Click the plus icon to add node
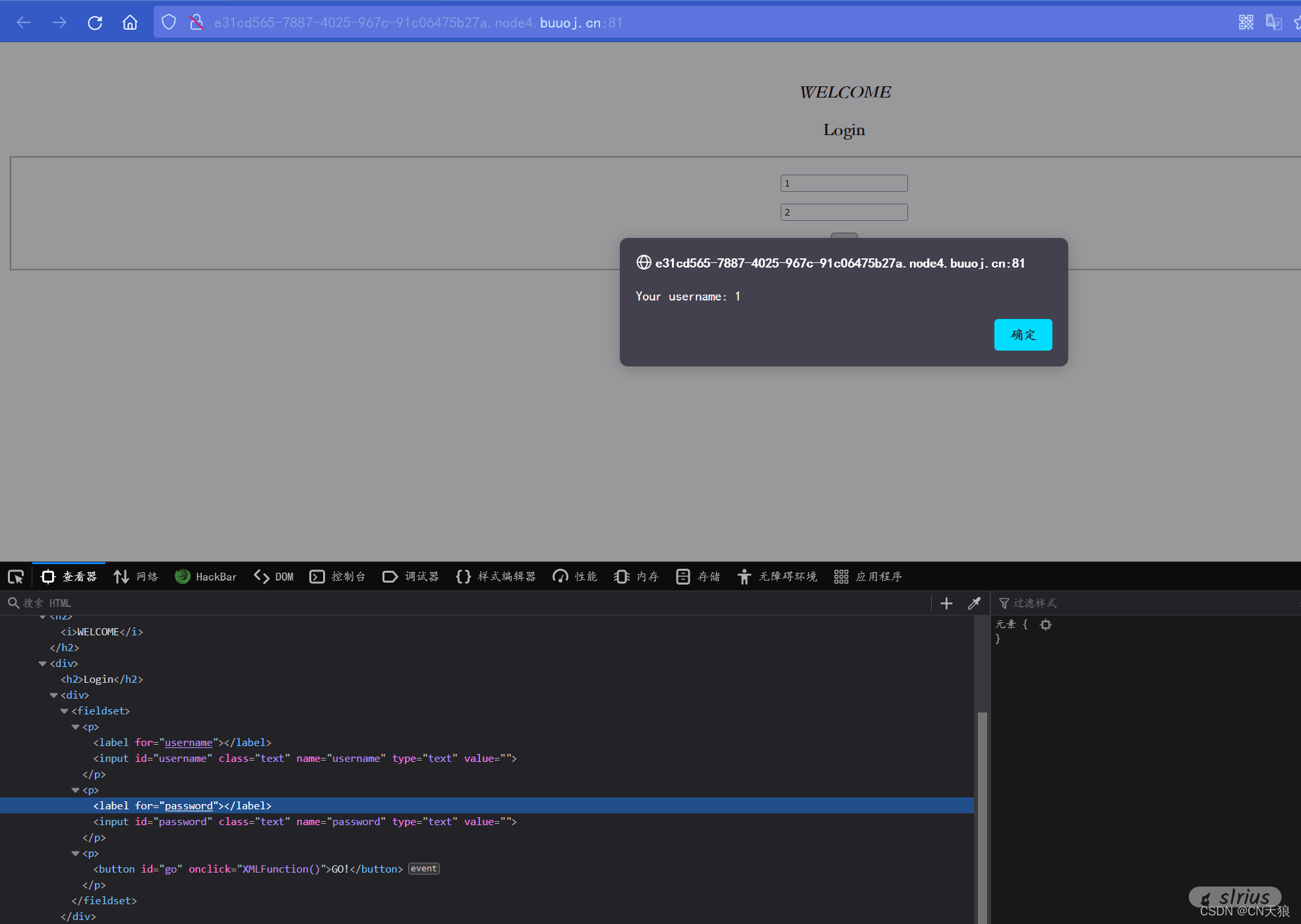 [x=946, y=603]
